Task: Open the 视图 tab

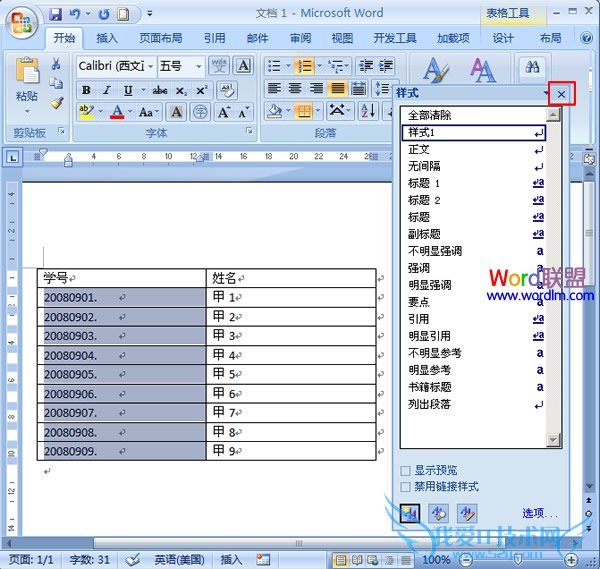Action: tap(342, 38)
